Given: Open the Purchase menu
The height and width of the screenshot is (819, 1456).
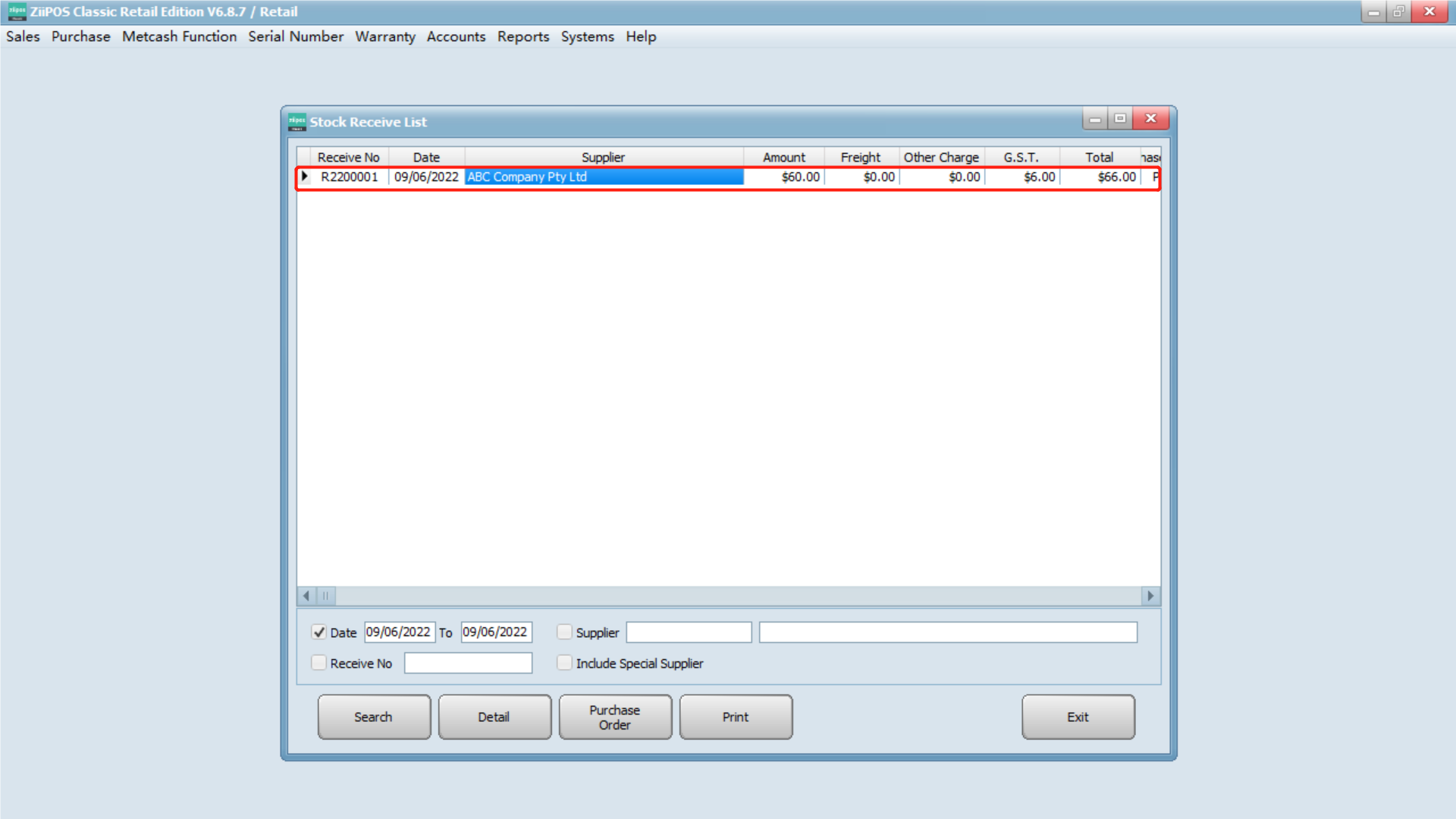Looking at the screenshot, I should [x=80, y=36].
